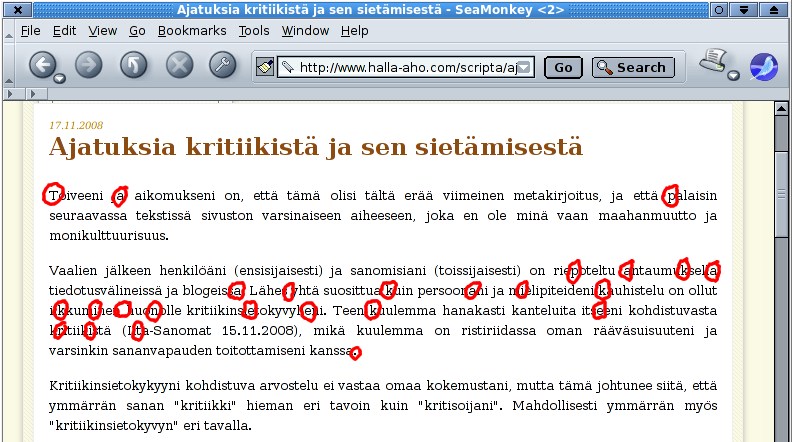Collapse the menu bar grippy
This screenshot has height=442, width=792.
(9, 31)
